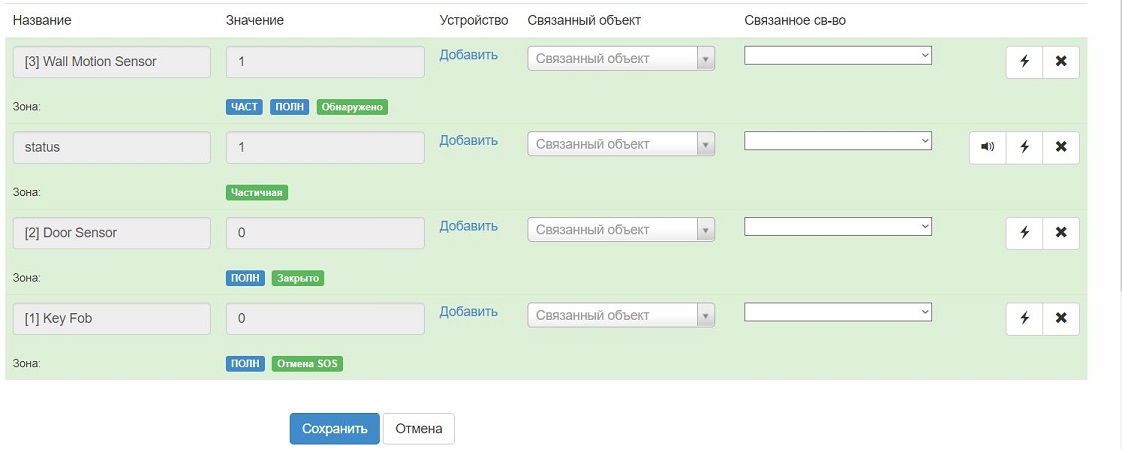Image resolution: width=1122 pixels, height=449 pixels.
Task: Click the ЧАСТ blue zone badge
Action: tap(244, 107)
